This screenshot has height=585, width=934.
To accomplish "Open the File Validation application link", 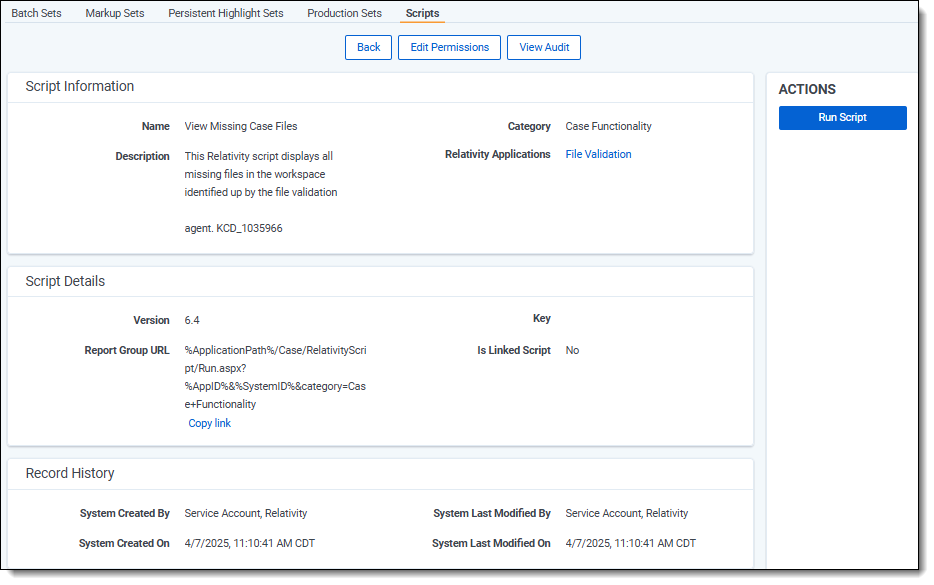I will [x=598, y=154].
